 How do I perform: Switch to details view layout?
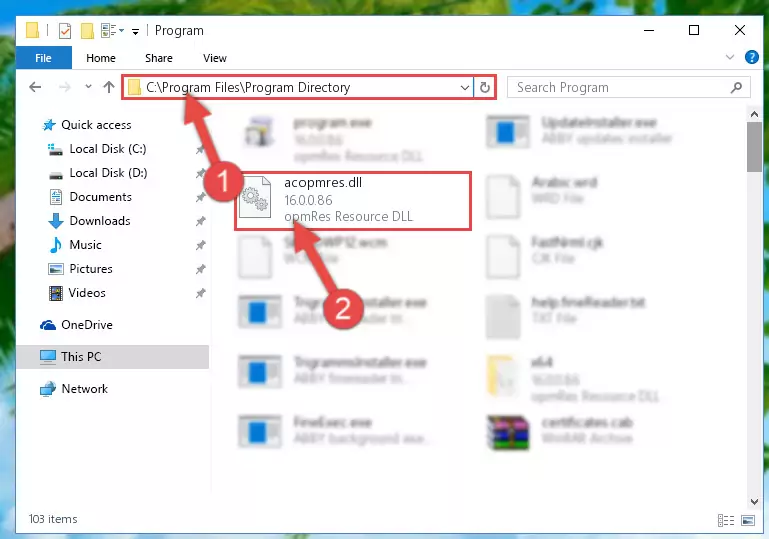point(726,520)
